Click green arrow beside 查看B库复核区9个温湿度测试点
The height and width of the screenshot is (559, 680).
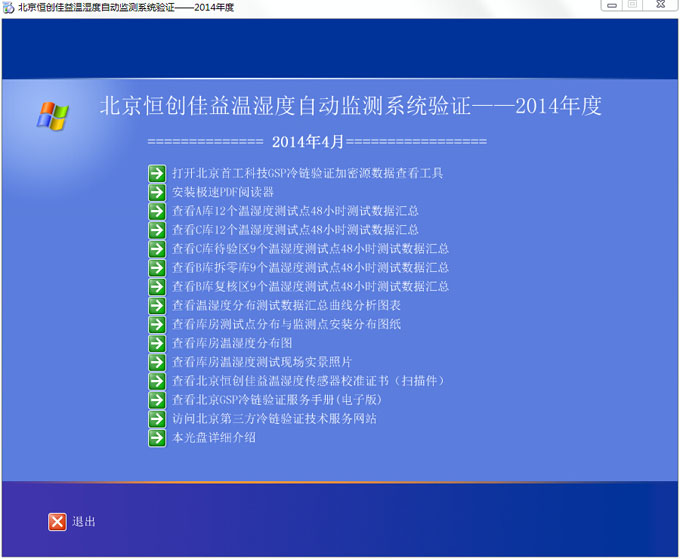[157, 287]
